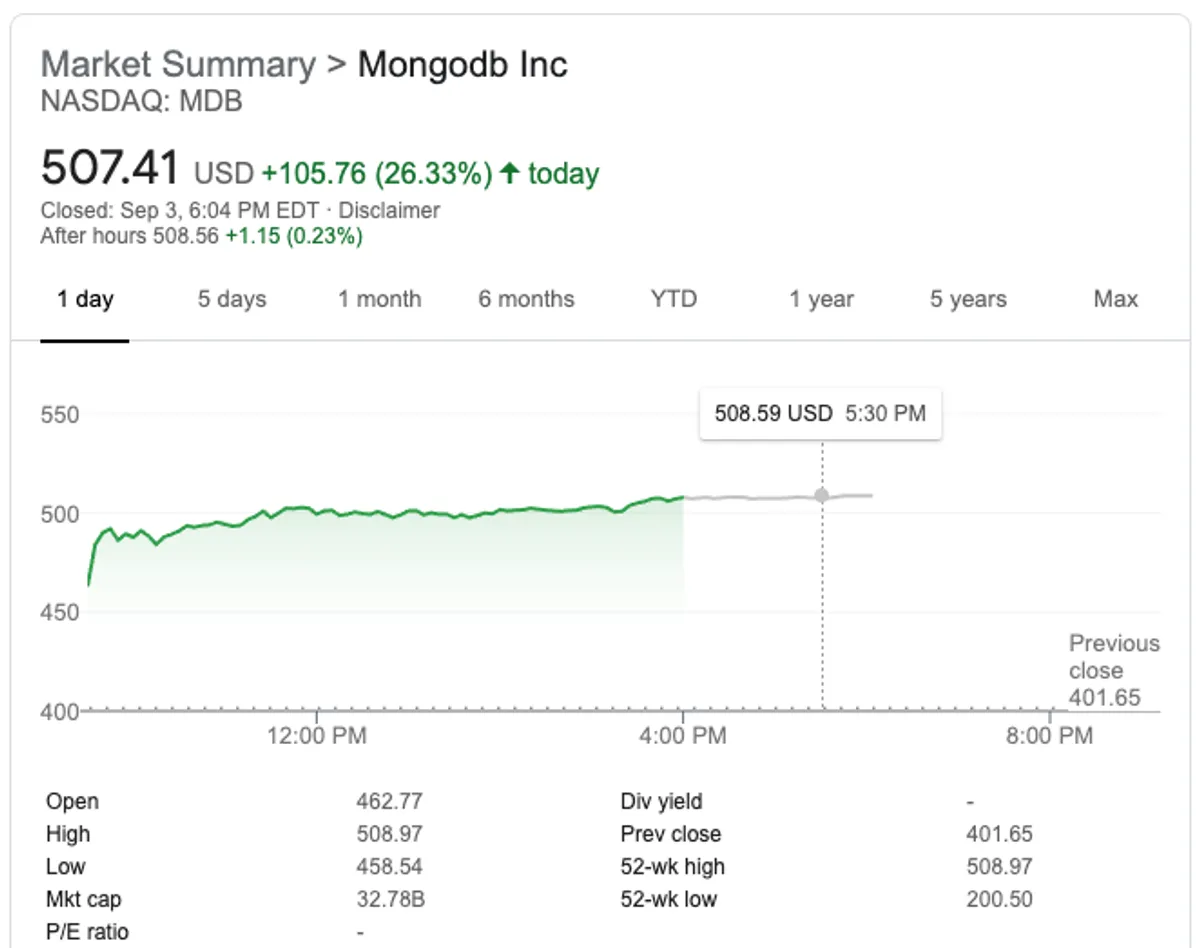Click the 8:00 PM axis label

[1050, 737]
